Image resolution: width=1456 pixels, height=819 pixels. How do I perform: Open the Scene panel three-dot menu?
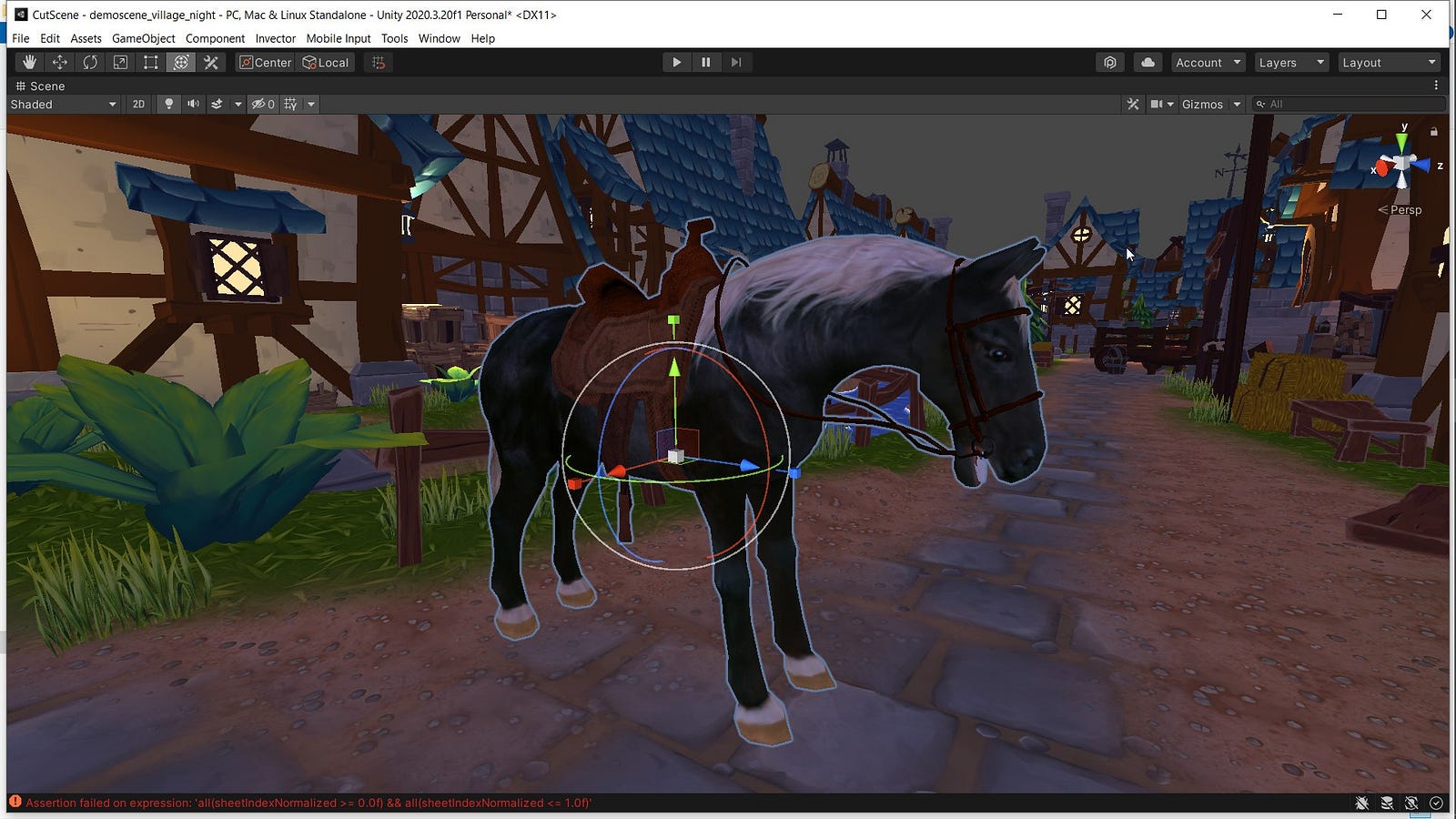click(x=1436, y=86)
